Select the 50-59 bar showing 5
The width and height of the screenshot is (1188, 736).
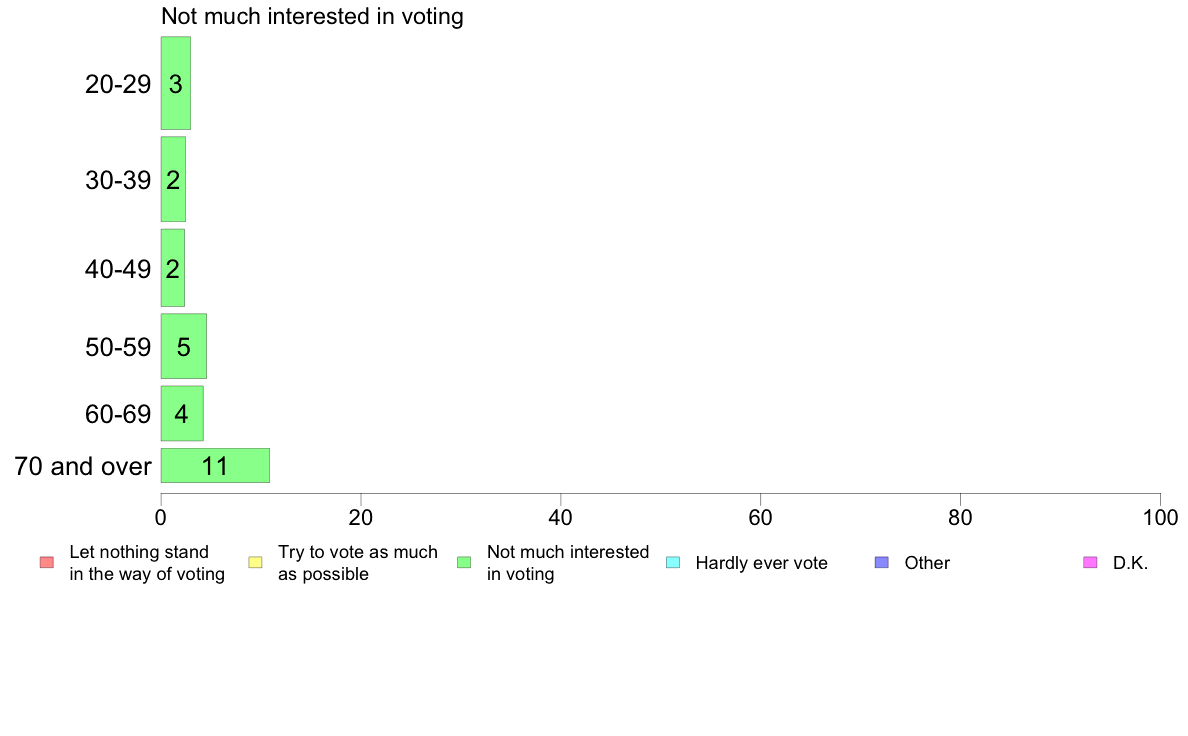click(184, 346)
